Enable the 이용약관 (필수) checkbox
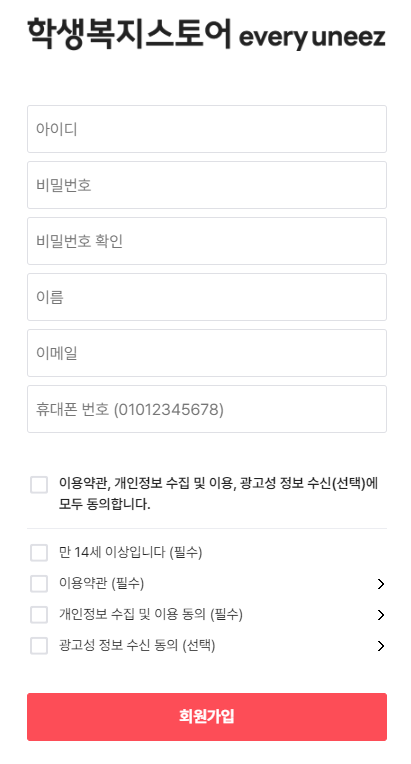 [39, 584]
